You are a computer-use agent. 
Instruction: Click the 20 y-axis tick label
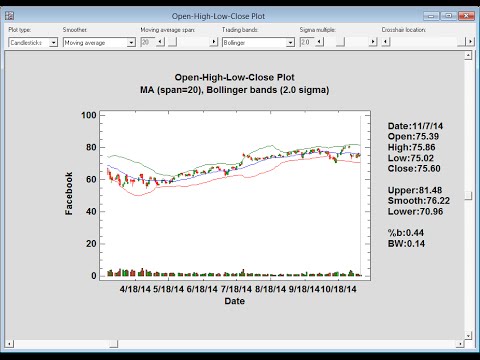[91, 244]
